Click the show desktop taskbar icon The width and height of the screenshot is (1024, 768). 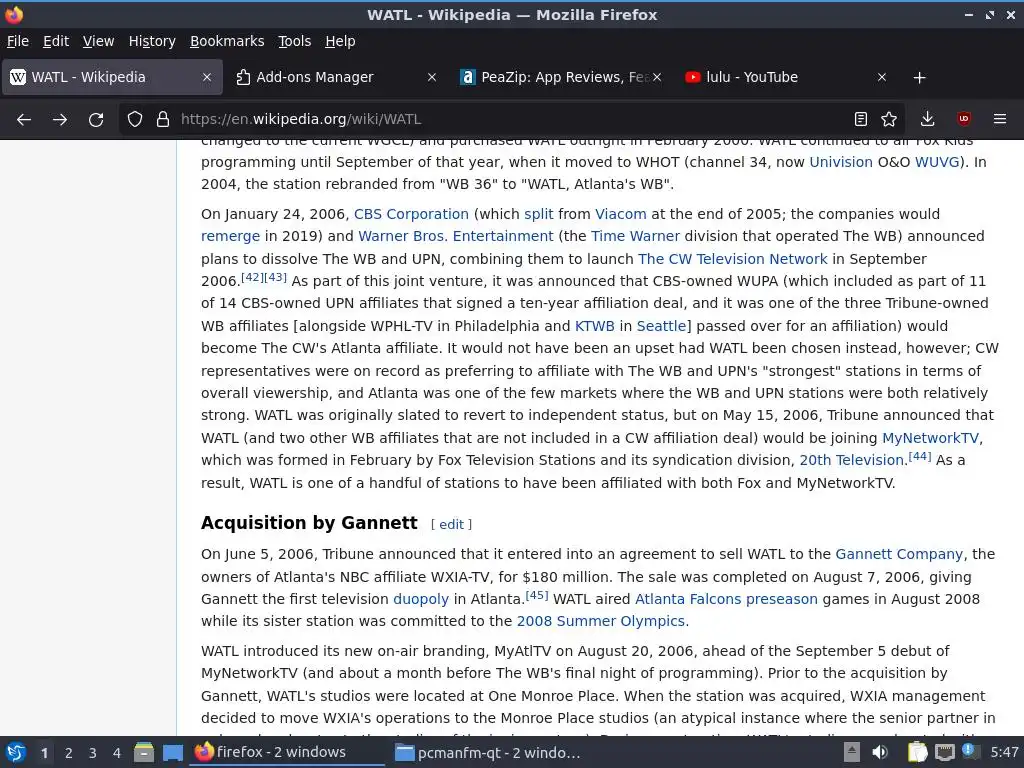pyautogui.click(x=172, y=752)
